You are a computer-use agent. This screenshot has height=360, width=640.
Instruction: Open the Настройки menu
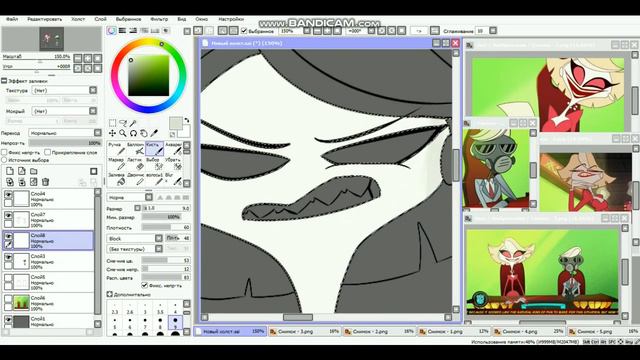pyautogui.click(x=231, y=19)
